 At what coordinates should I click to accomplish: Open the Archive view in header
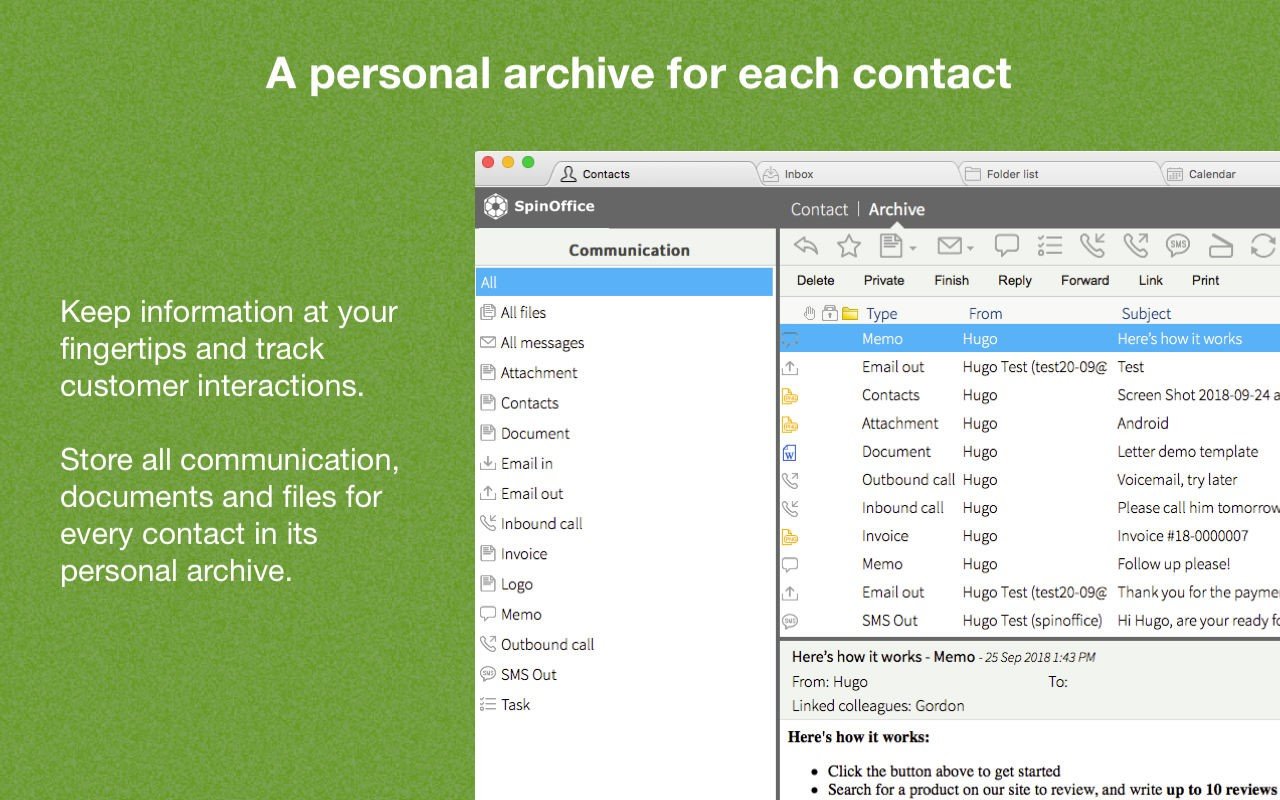pyautogui.click(x=896, y=209)
